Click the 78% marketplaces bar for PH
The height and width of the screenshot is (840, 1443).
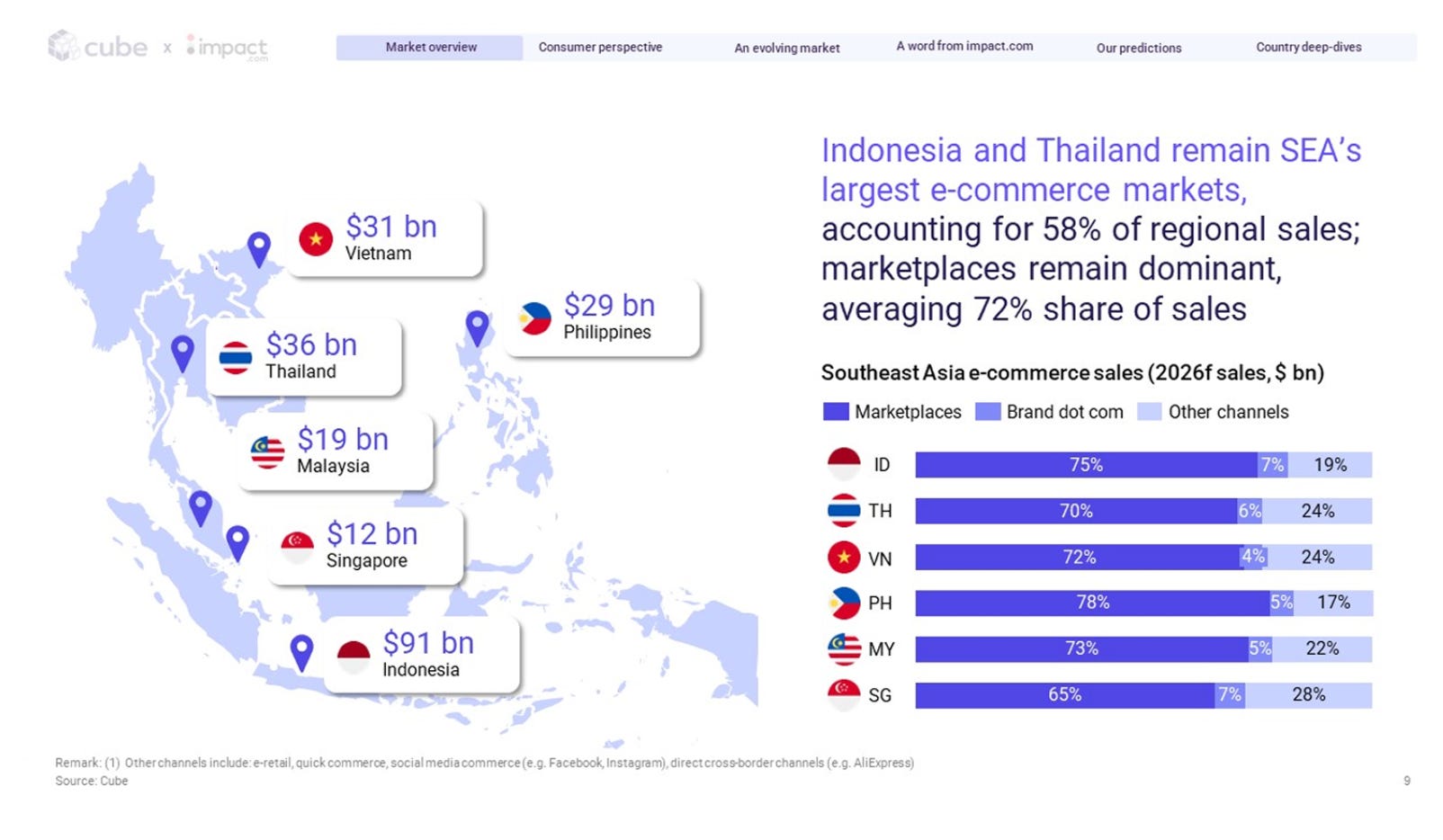pyautogui.click(x=1092, y=603)
